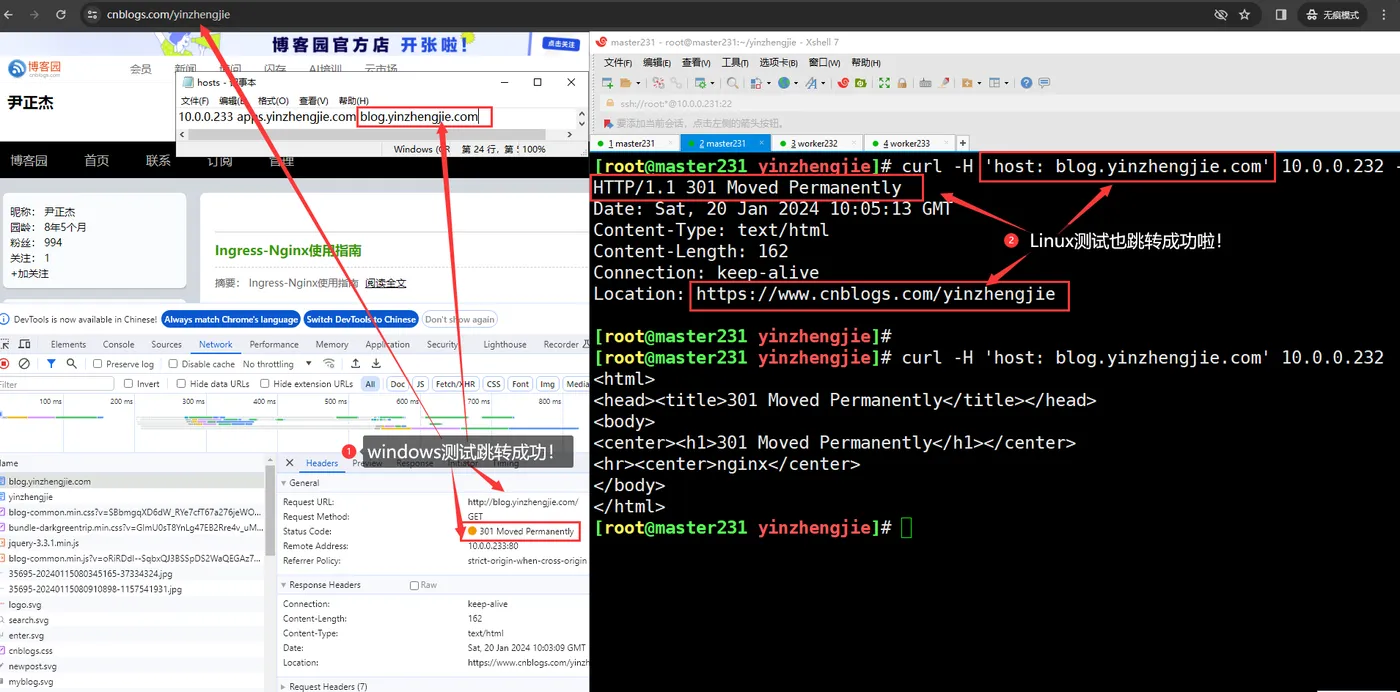Enable Disable cache checkbox
Screen dimensions: 1400x692
[175, 364]
